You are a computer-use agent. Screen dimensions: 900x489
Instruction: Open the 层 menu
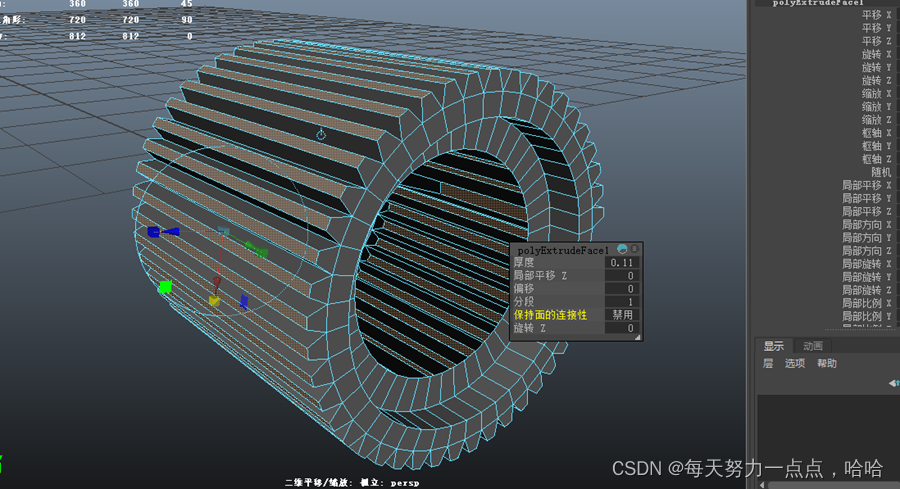768,363
